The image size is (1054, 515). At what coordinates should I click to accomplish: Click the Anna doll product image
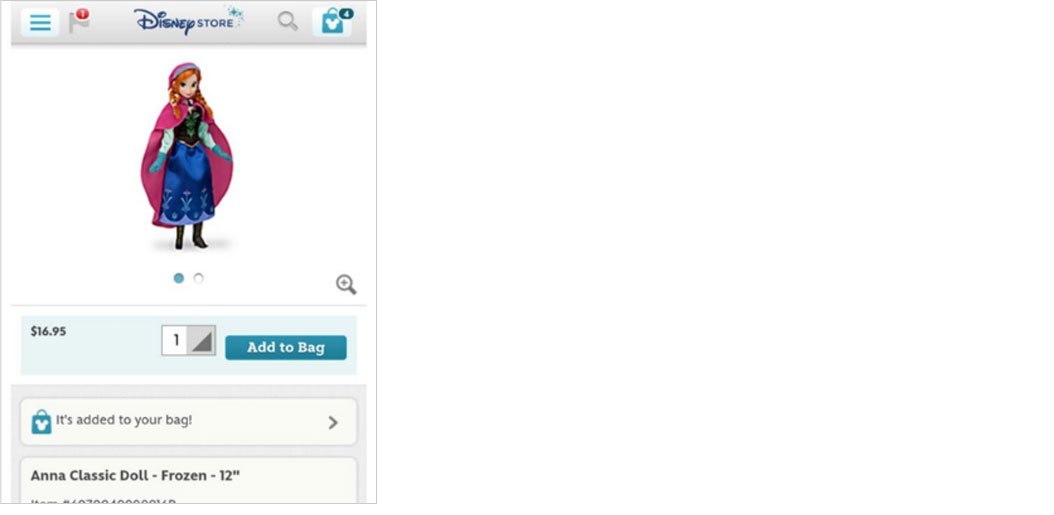coord(188,156)
